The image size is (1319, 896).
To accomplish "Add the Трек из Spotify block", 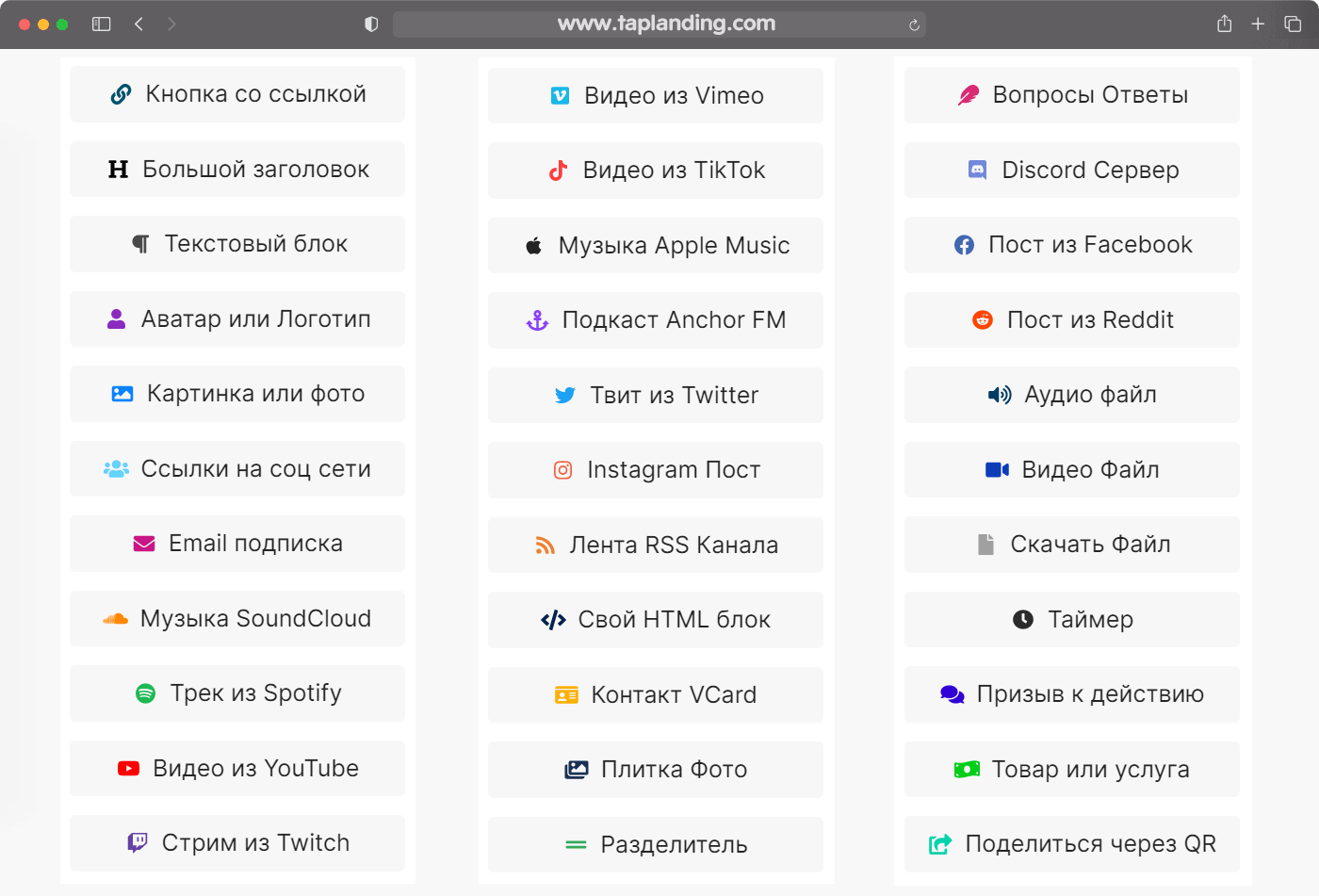I will tap(237, 693).
